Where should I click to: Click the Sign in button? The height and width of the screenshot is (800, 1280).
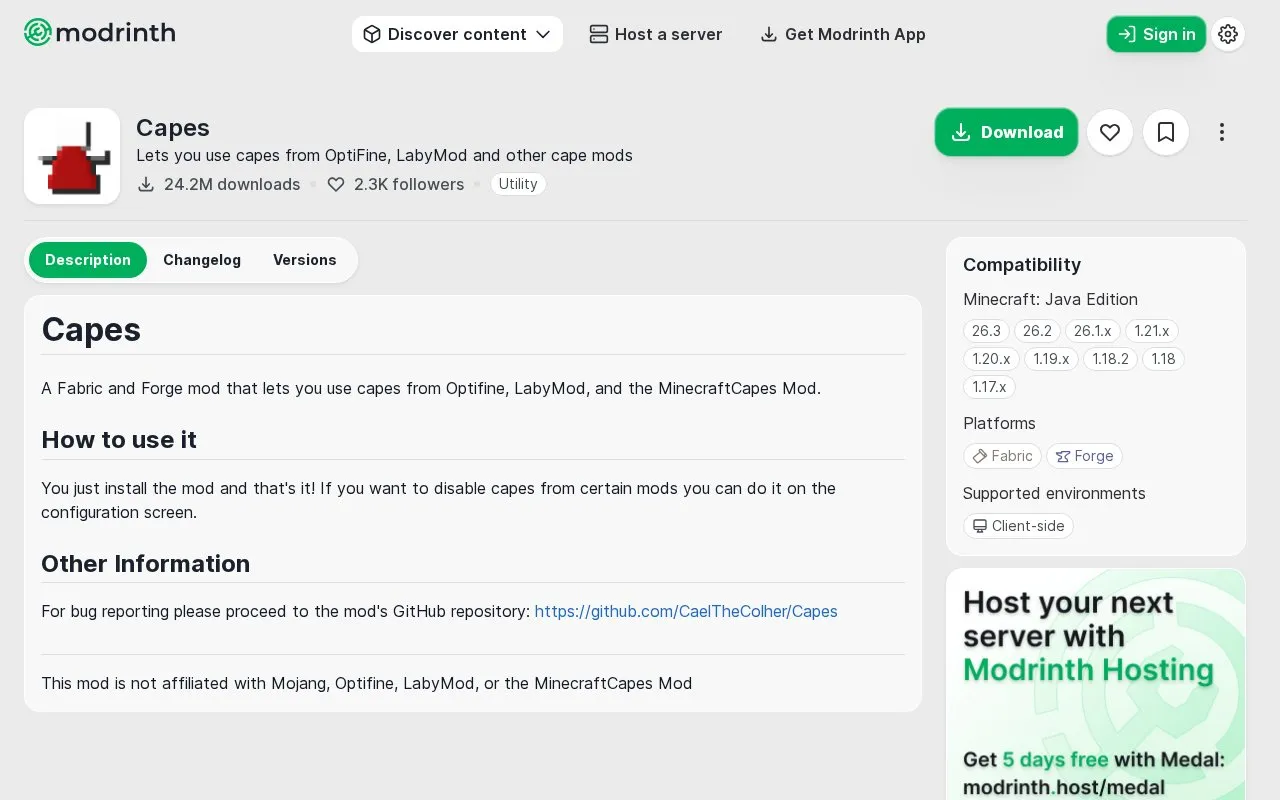tap(1156, 34)
